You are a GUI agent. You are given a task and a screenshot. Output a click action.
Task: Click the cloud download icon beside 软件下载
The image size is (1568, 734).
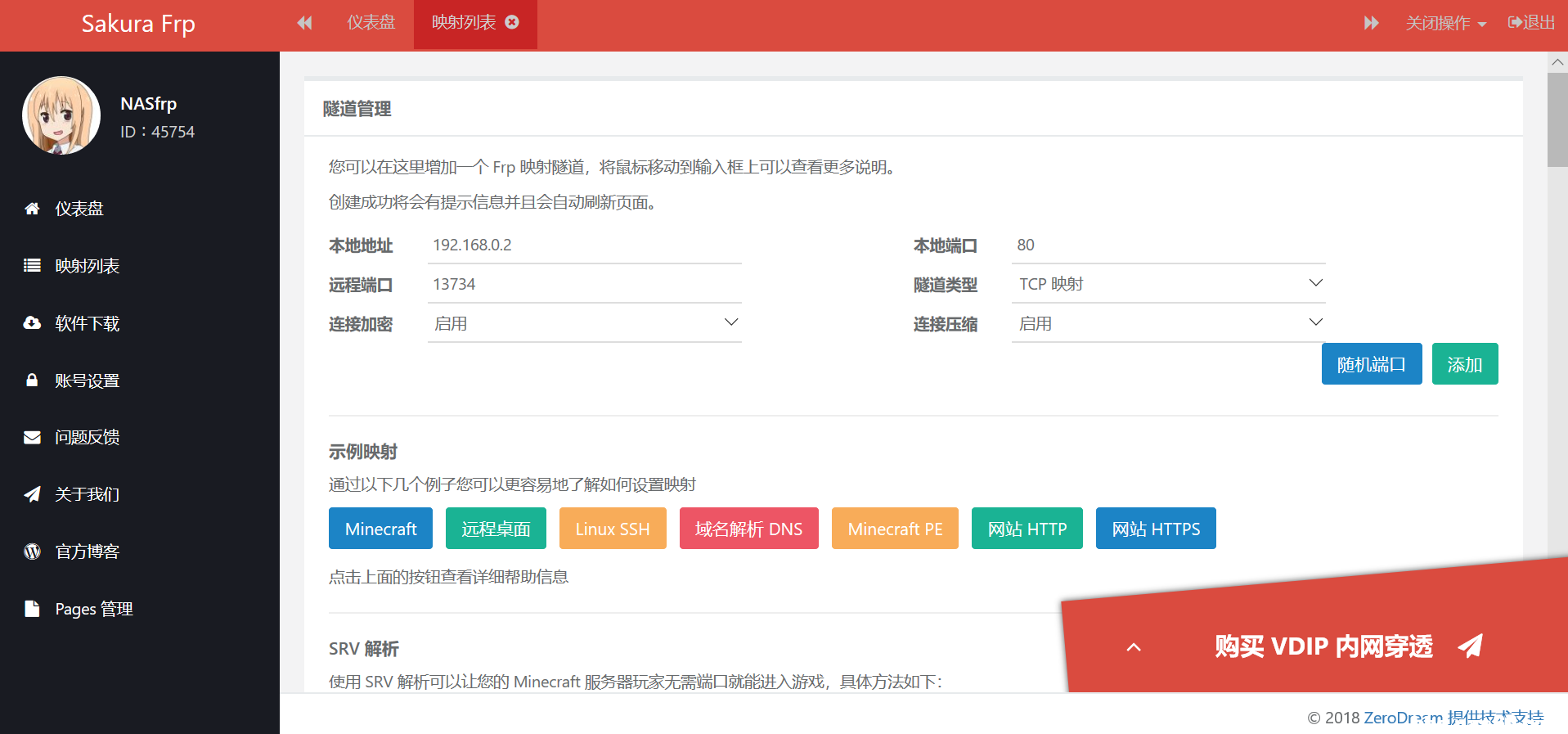(32, 322)
